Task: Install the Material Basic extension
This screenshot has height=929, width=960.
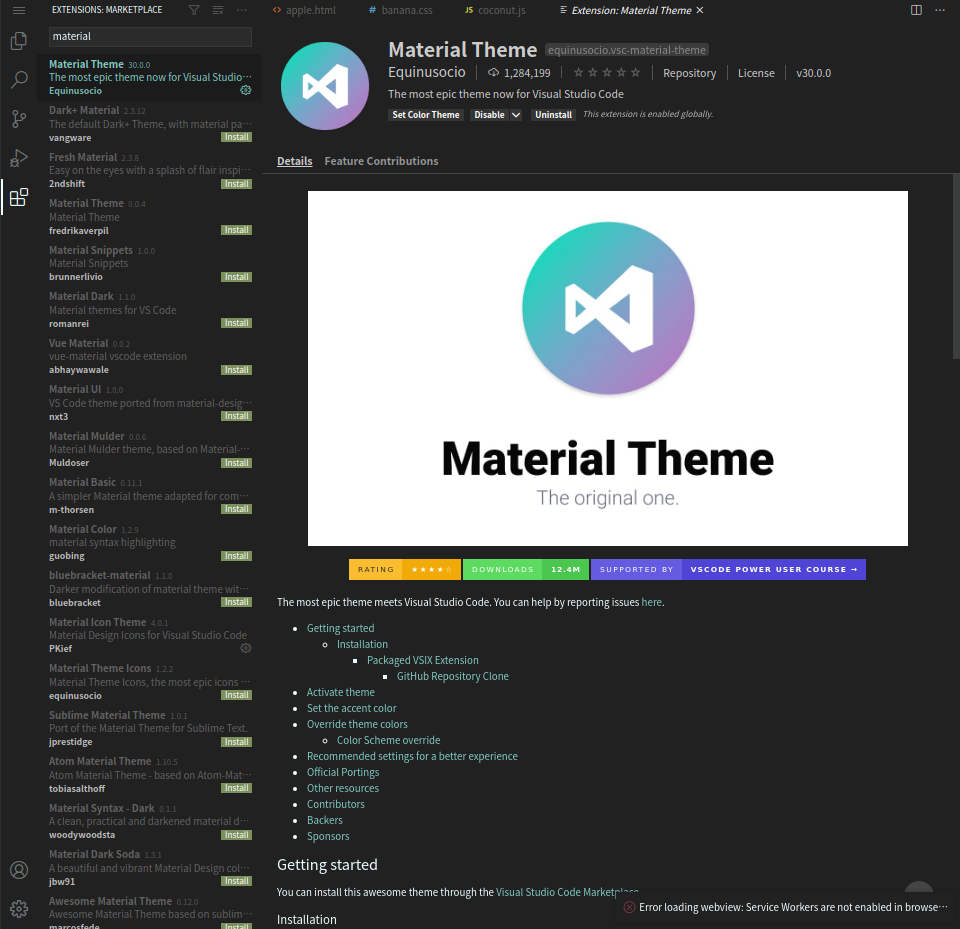Action: [236, 509]
